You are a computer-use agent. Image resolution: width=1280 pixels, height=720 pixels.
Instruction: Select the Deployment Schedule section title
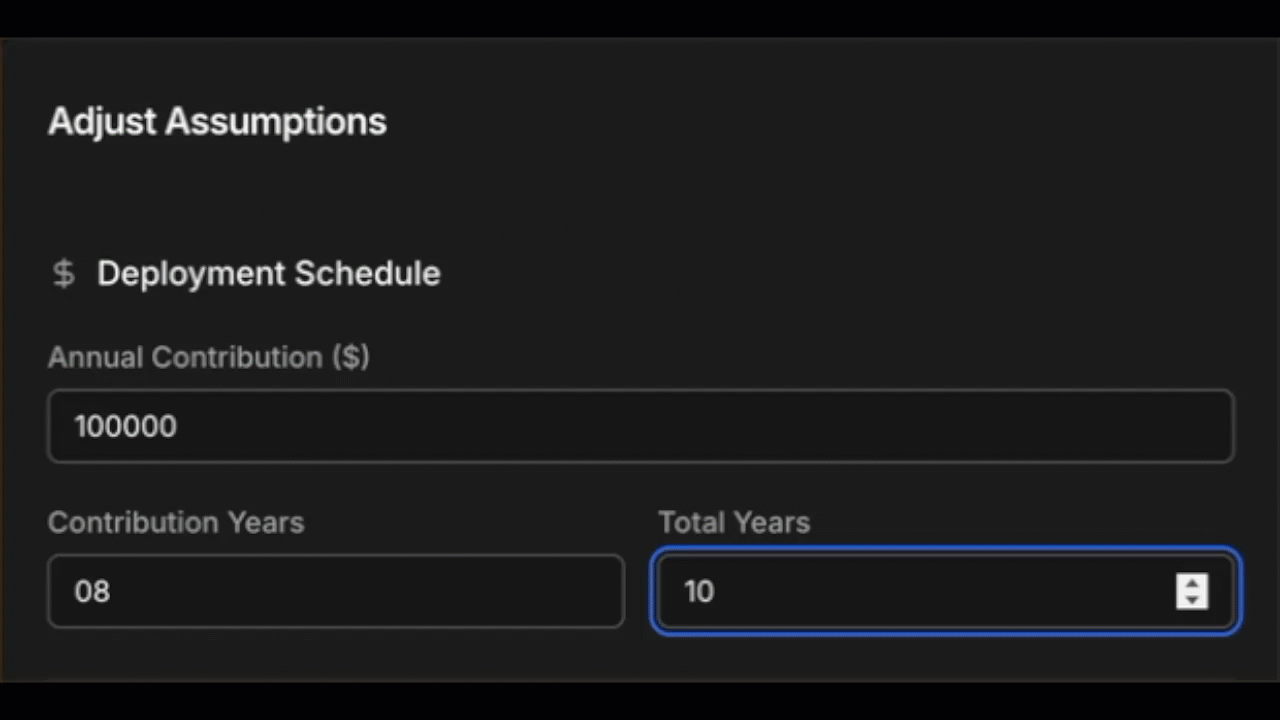pos(268,273)
